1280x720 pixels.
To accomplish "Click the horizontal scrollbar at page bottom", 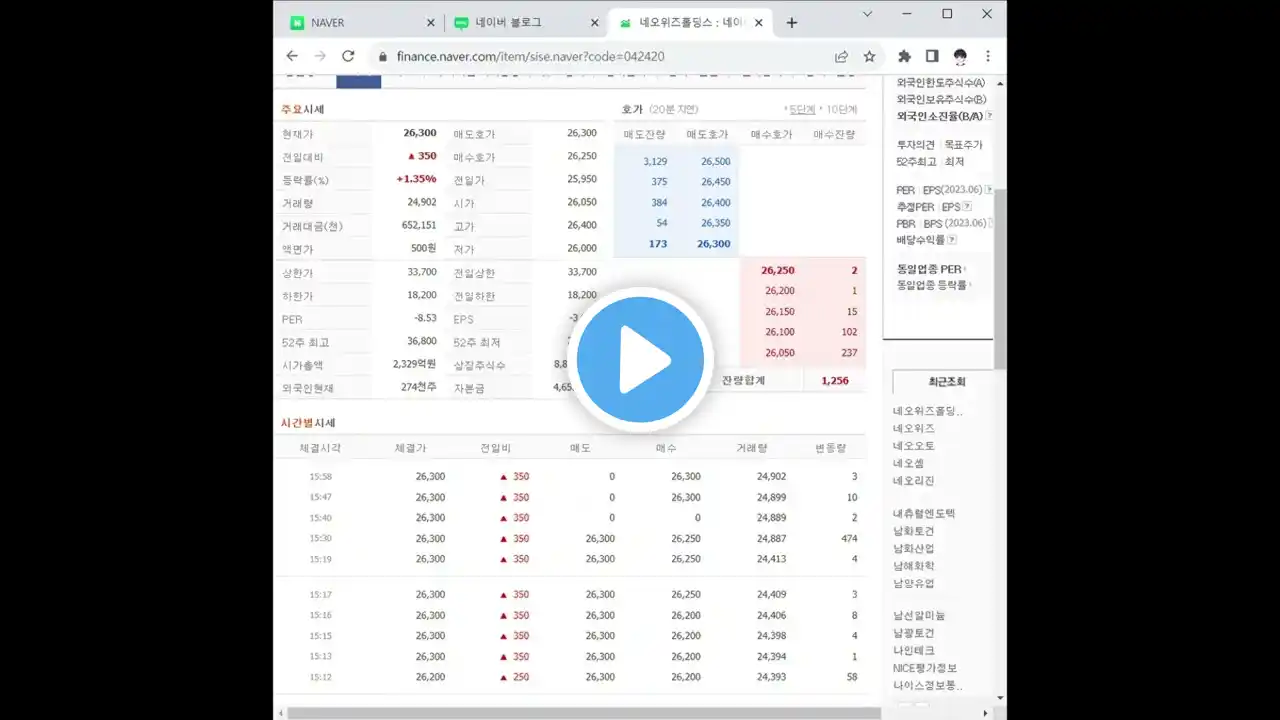I will 584,713.
